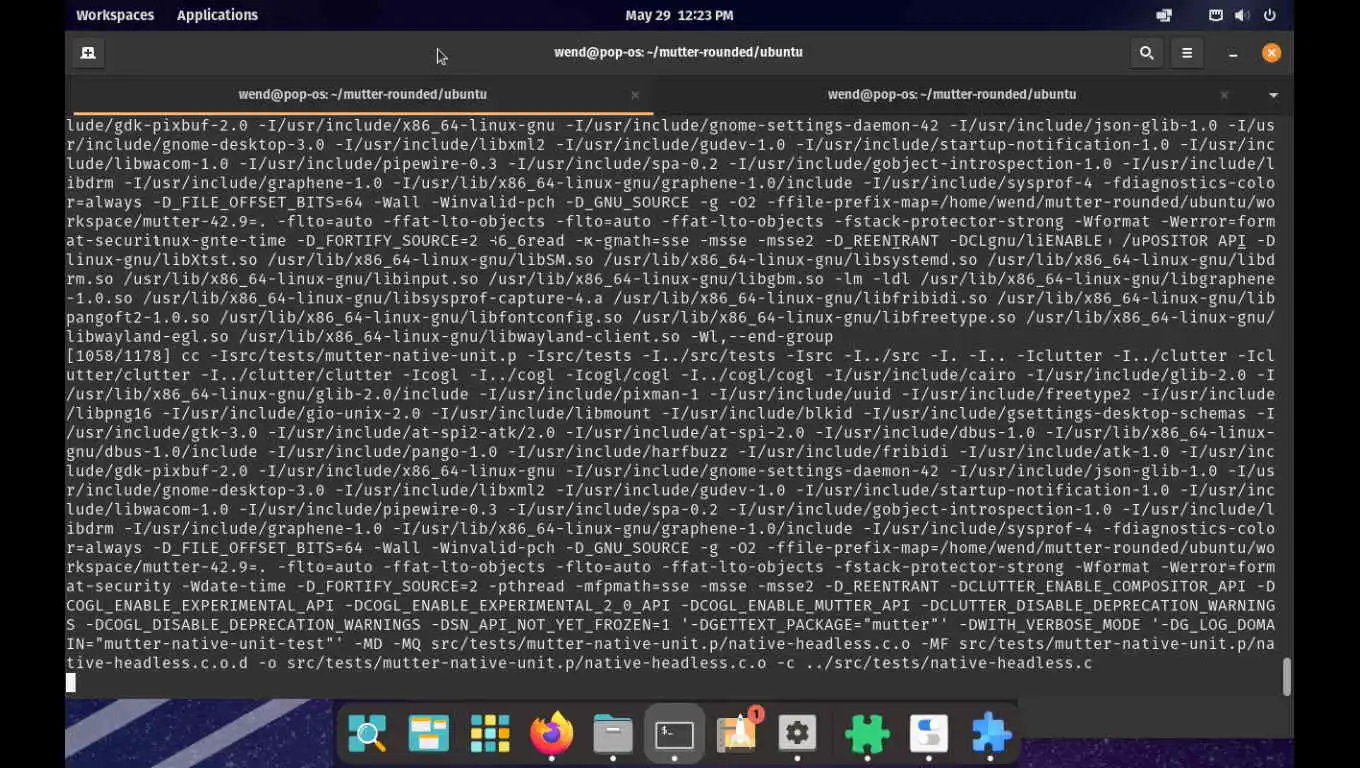Click the terminal vertical scrollbar handle

click(x=1286, y=677)
